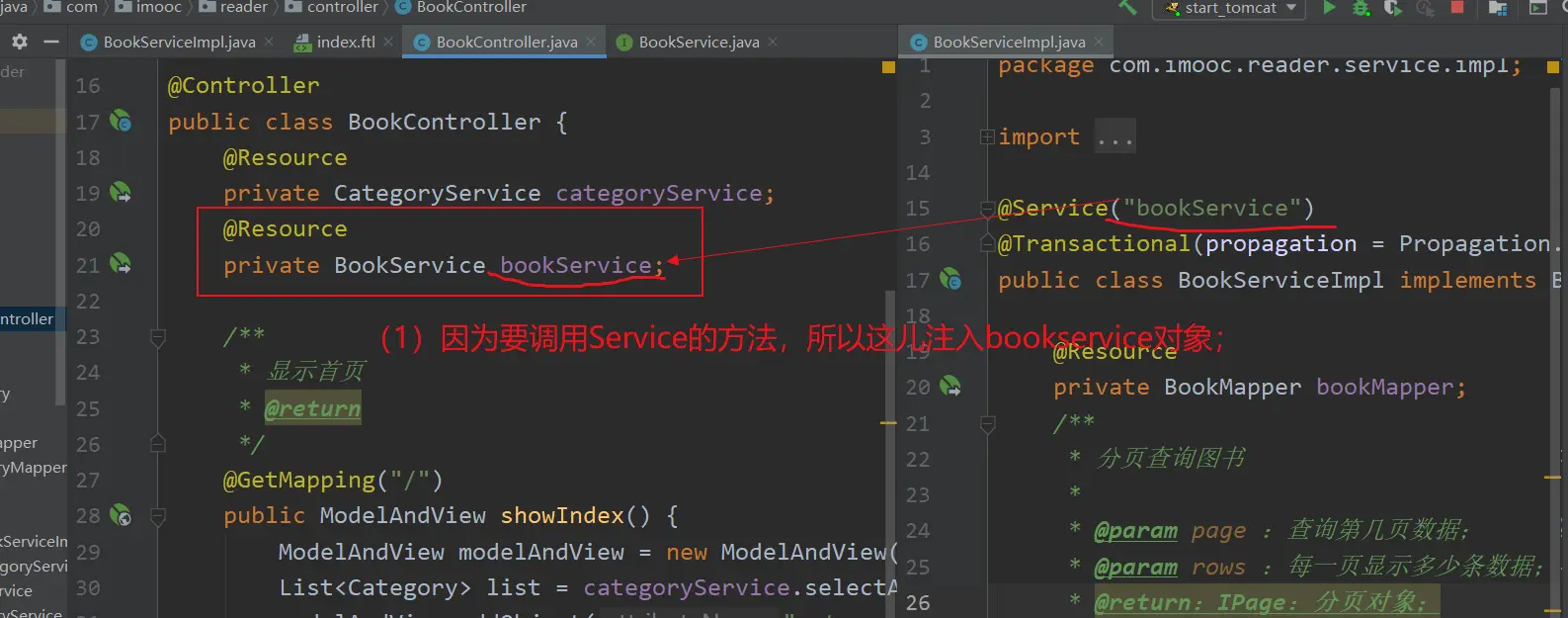Click first '@param' tag for page

pyautogui.click(x=1136, y=531)
